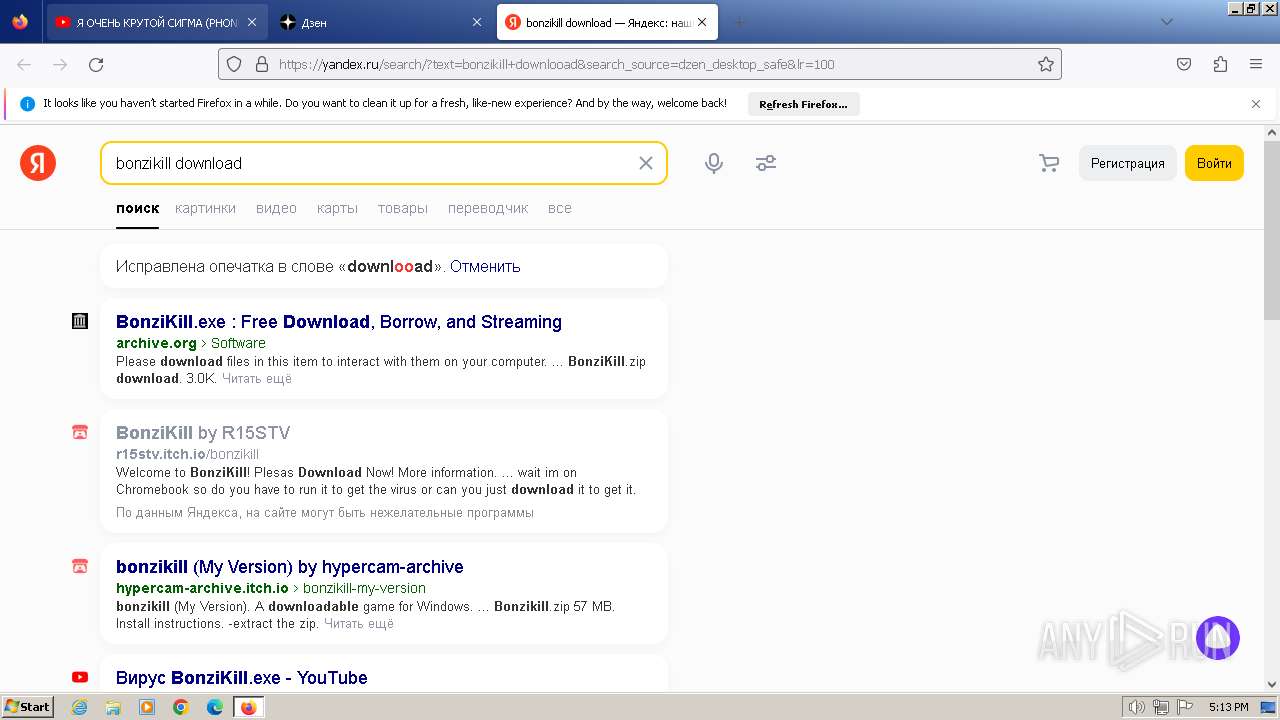The width and height of the screenshot is (1280, 720).
Task: Open the Extensions puzzle icon
Action: tap(1220, 64)
